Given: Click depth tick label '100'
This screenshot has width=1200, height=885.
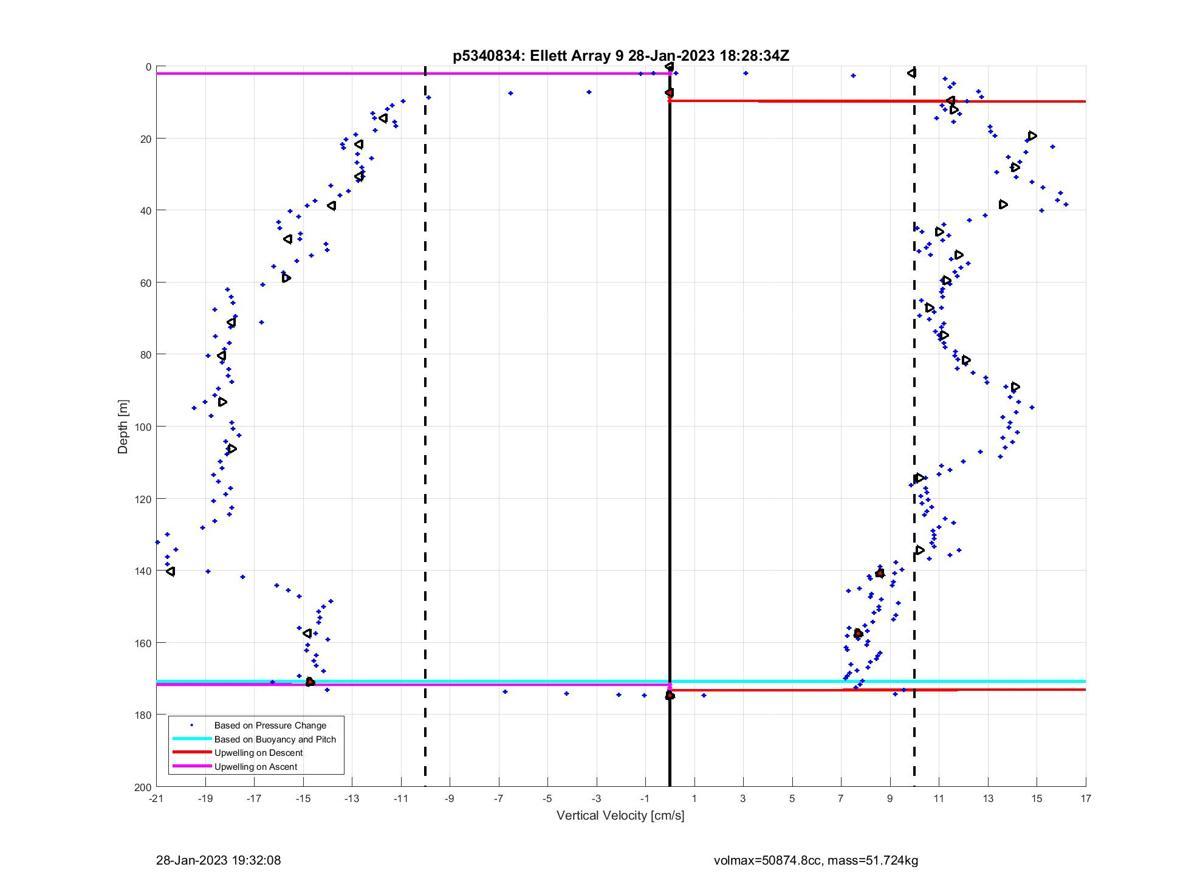Looking at the screenshot, I should tap(143, 427).
